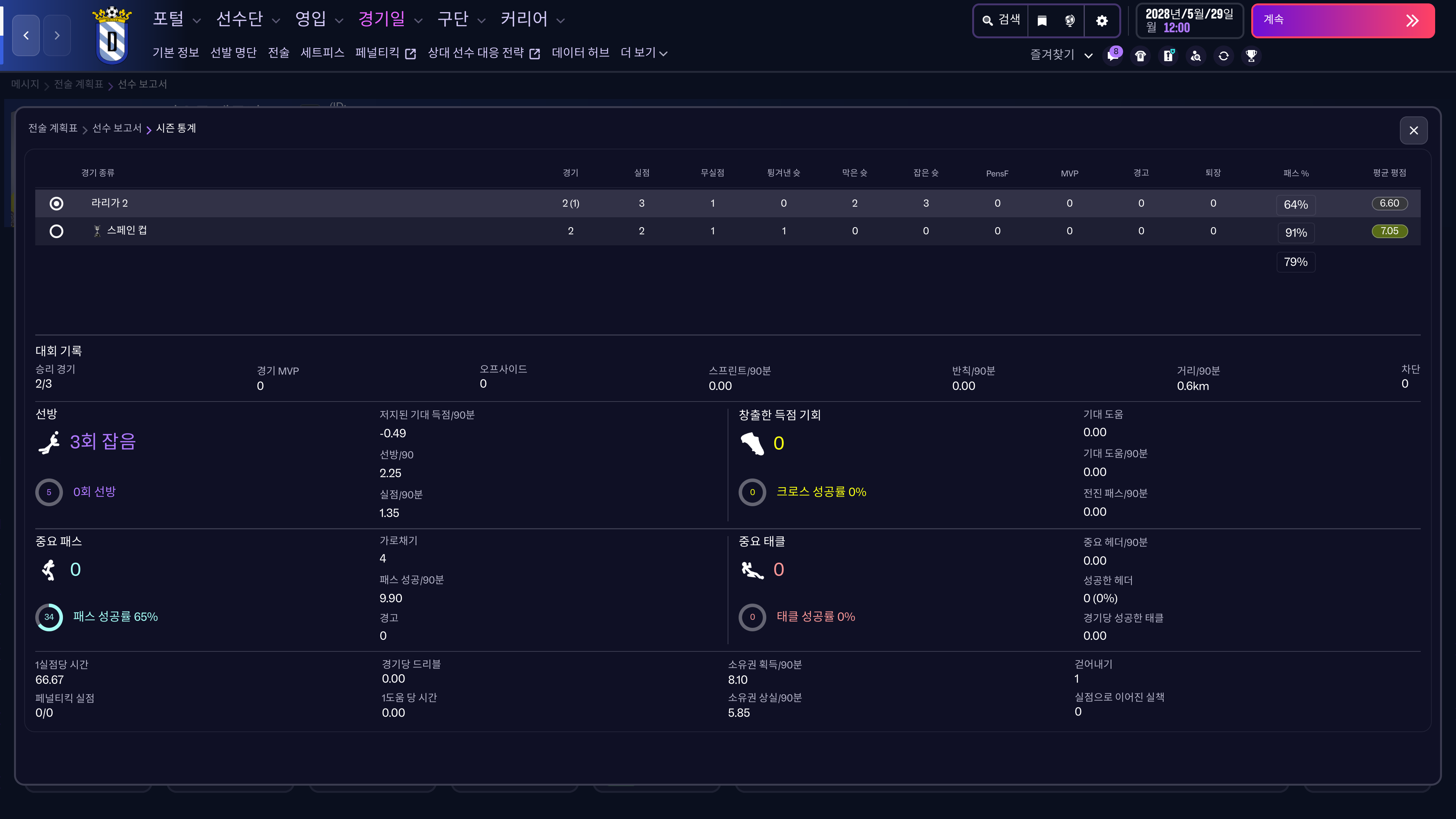Image resolution: width=1456 pixels, height=819 pixels.
Task: Select the 스페인 컵 radio button
Action: tap(56, 231)
